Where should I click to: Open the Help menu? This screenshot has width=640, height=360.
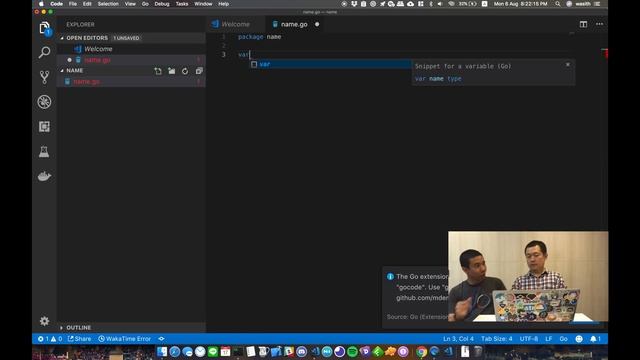coord(223,4)
